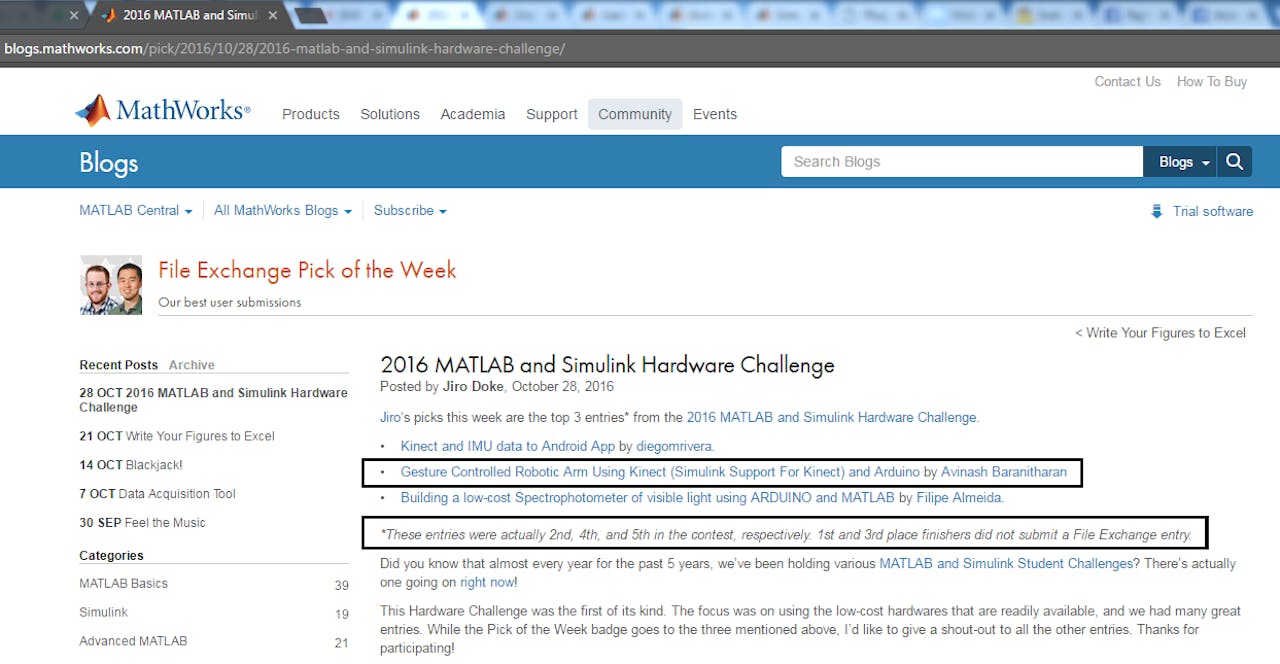Open the low-cost Spectrophotometer entry link
The height and width of the screenshot is (664, 1280).
[x=647, y=497]
